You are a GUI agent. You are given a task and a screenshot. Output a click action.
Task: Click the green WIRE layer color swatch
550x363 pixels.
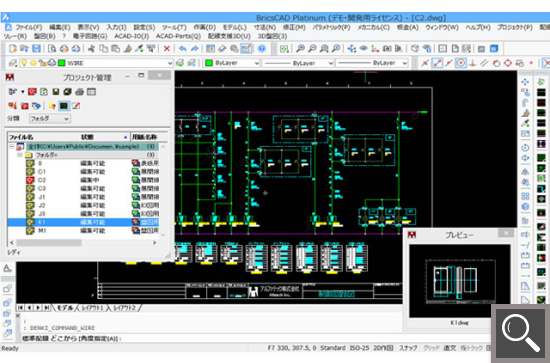tap(62, 63)
